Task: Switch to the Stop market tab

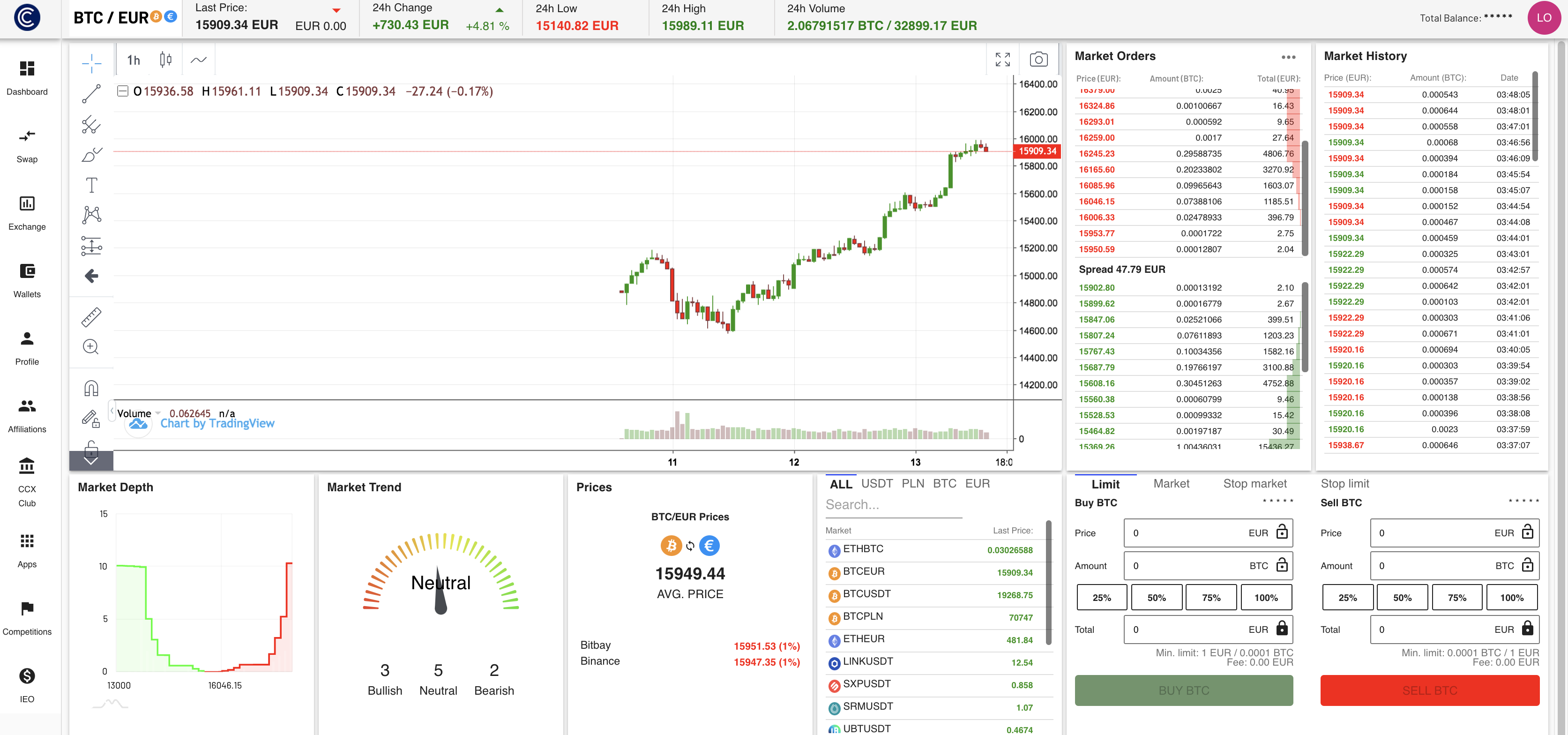Action: [x=1254, y=483]
